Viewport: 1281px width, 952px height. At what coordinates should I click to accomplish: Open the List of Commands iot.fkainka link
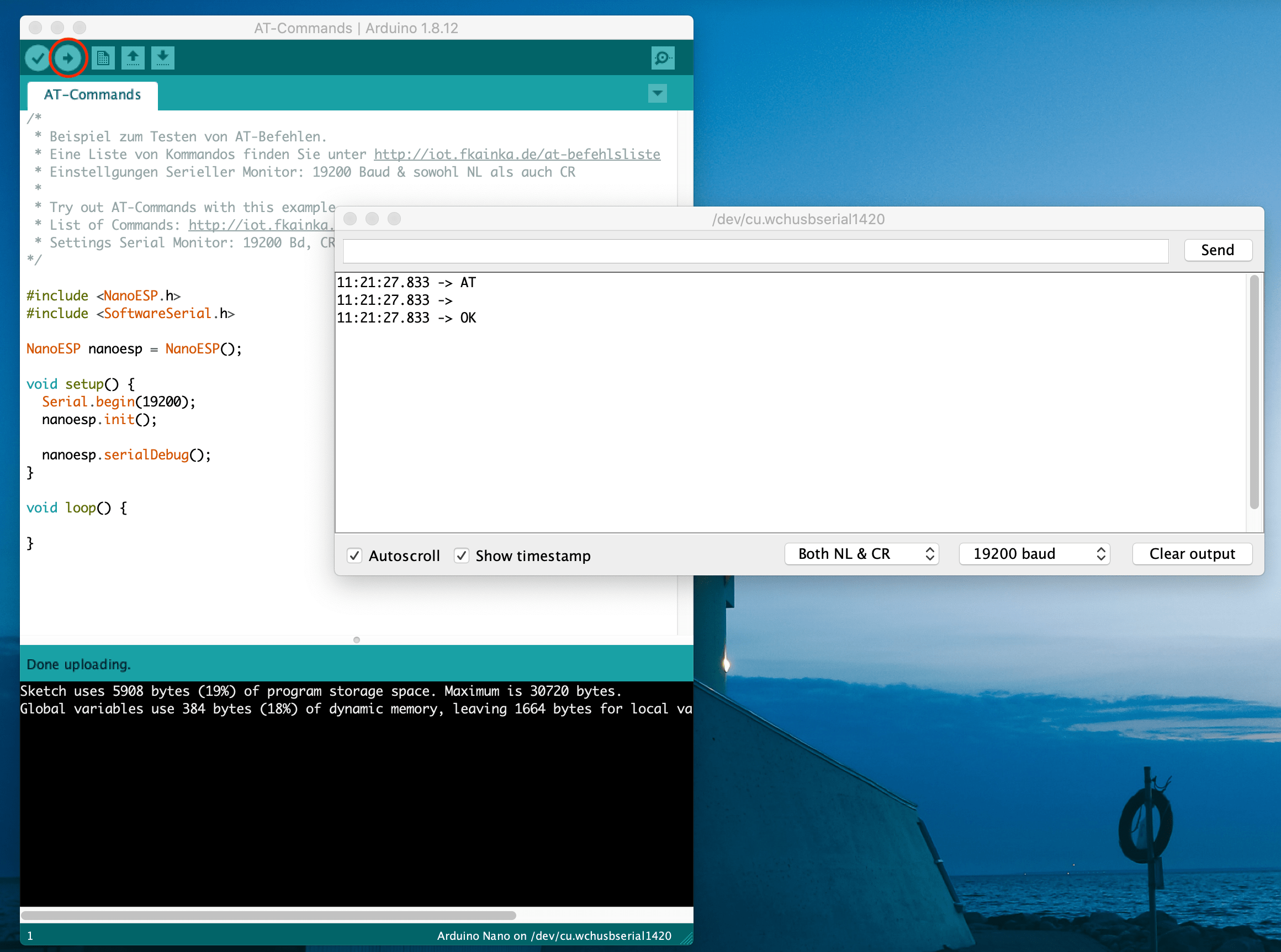pos(261,225)
